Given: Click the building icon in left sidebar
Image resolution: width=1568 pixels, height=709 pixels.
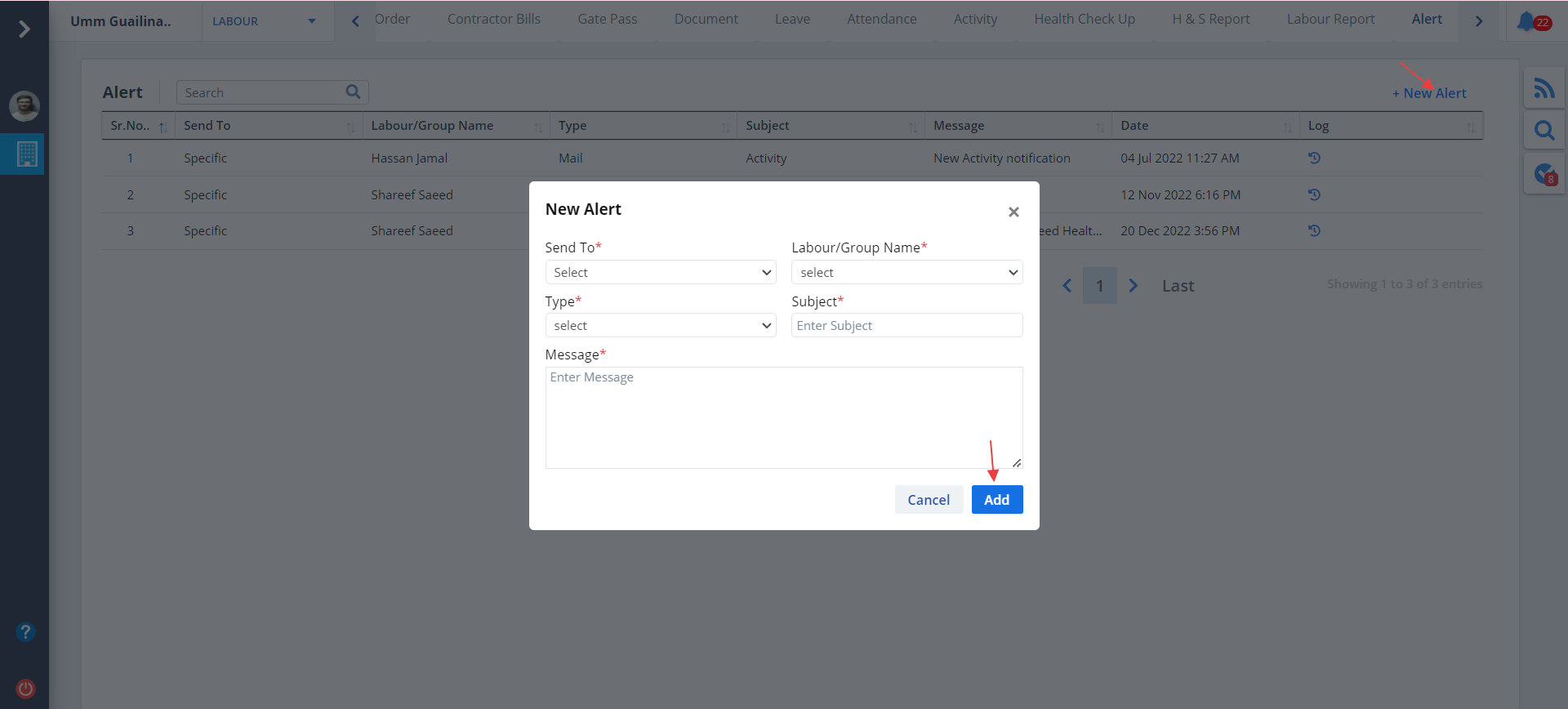Looking at the screenshot, I should tap(27, 154).
